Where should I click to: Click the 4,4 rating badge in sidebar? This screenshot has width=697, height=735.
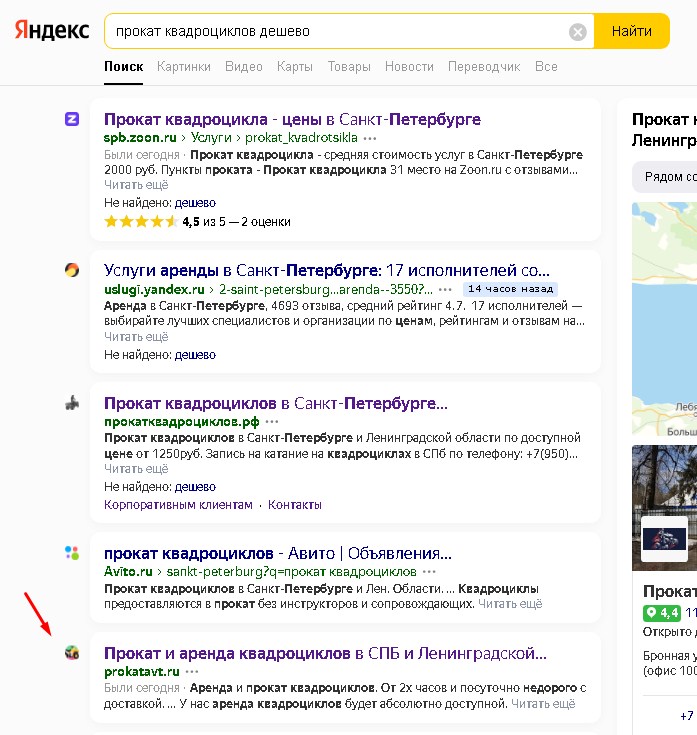click(662, 613)
